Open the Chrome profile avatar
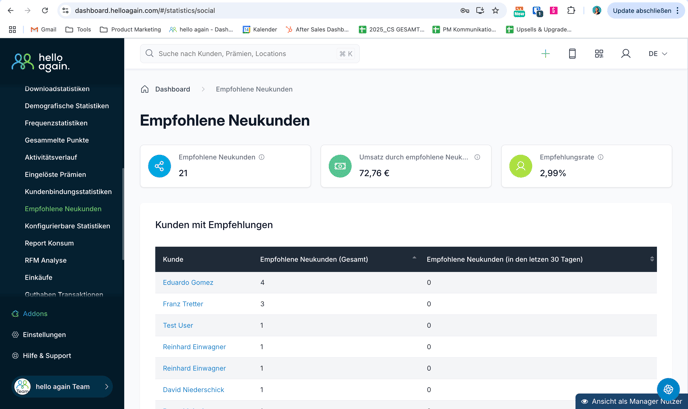 (x=596, y=11)
